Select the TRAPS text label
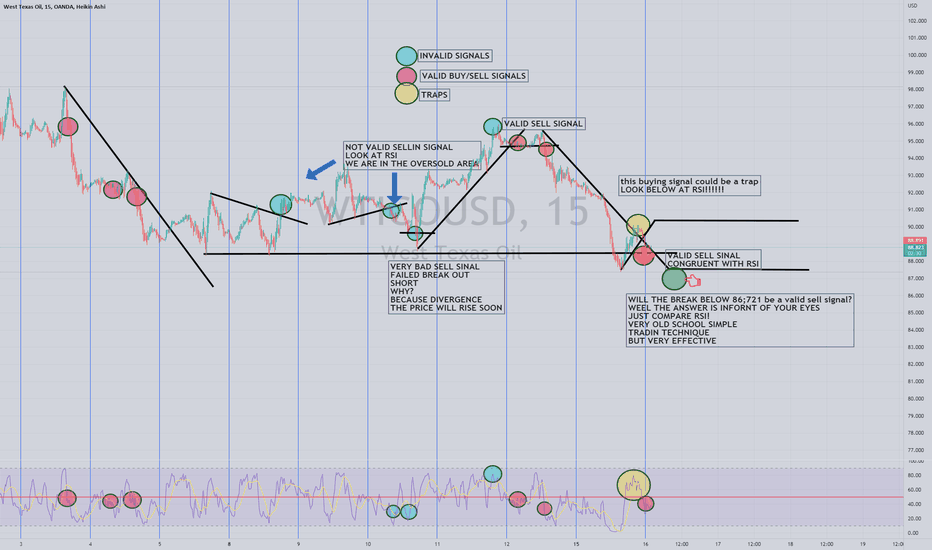The image size is (932, 550). [x=434, y=95]
